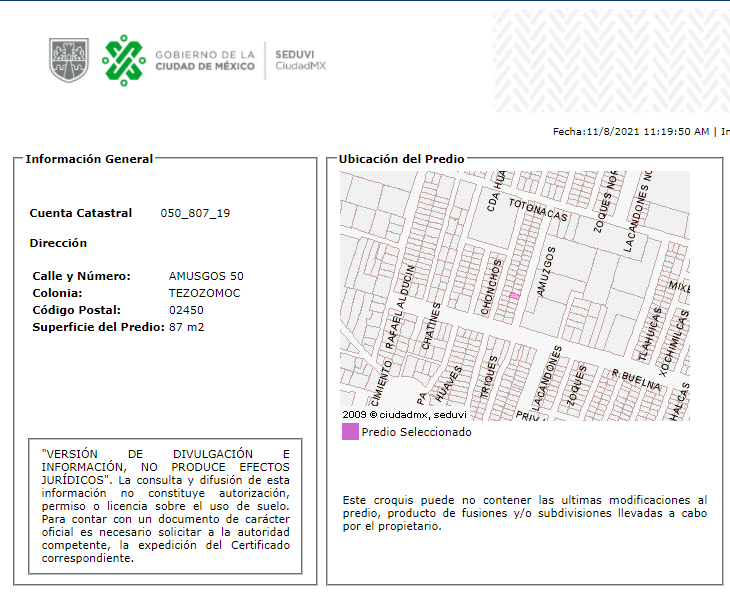Click the AMUZGOS street label on map
Screen dimensions: 730x594
coord(546,272)
